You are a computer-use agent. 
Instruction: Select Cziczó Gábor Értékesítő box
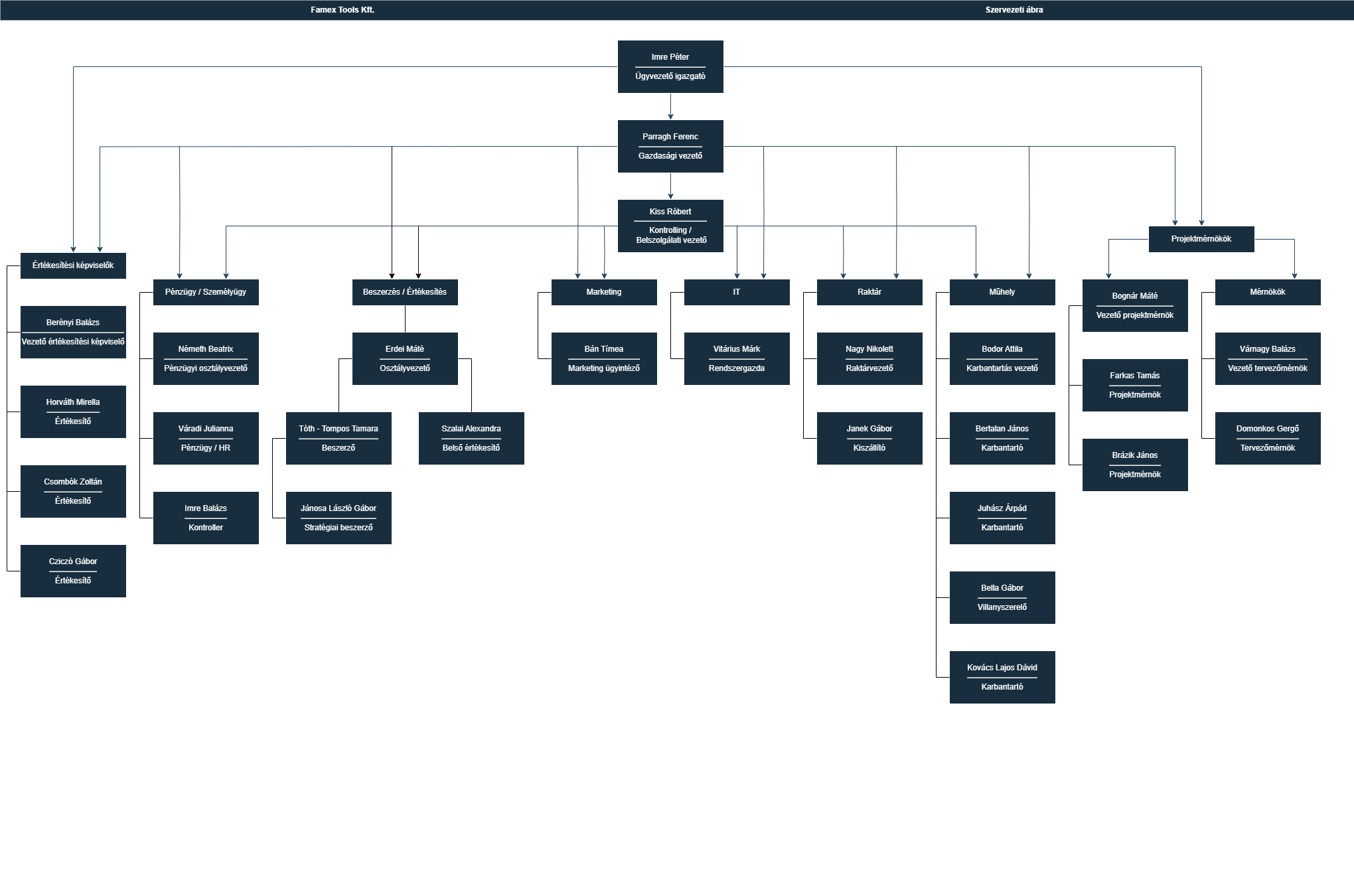(73, 571)
